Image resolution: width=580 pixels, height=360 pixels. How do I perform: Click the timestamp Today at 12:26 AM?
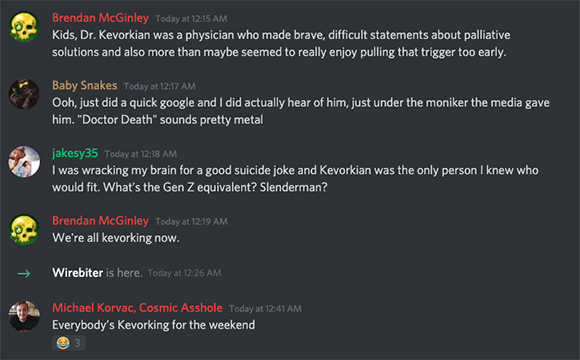click(185, 273)
